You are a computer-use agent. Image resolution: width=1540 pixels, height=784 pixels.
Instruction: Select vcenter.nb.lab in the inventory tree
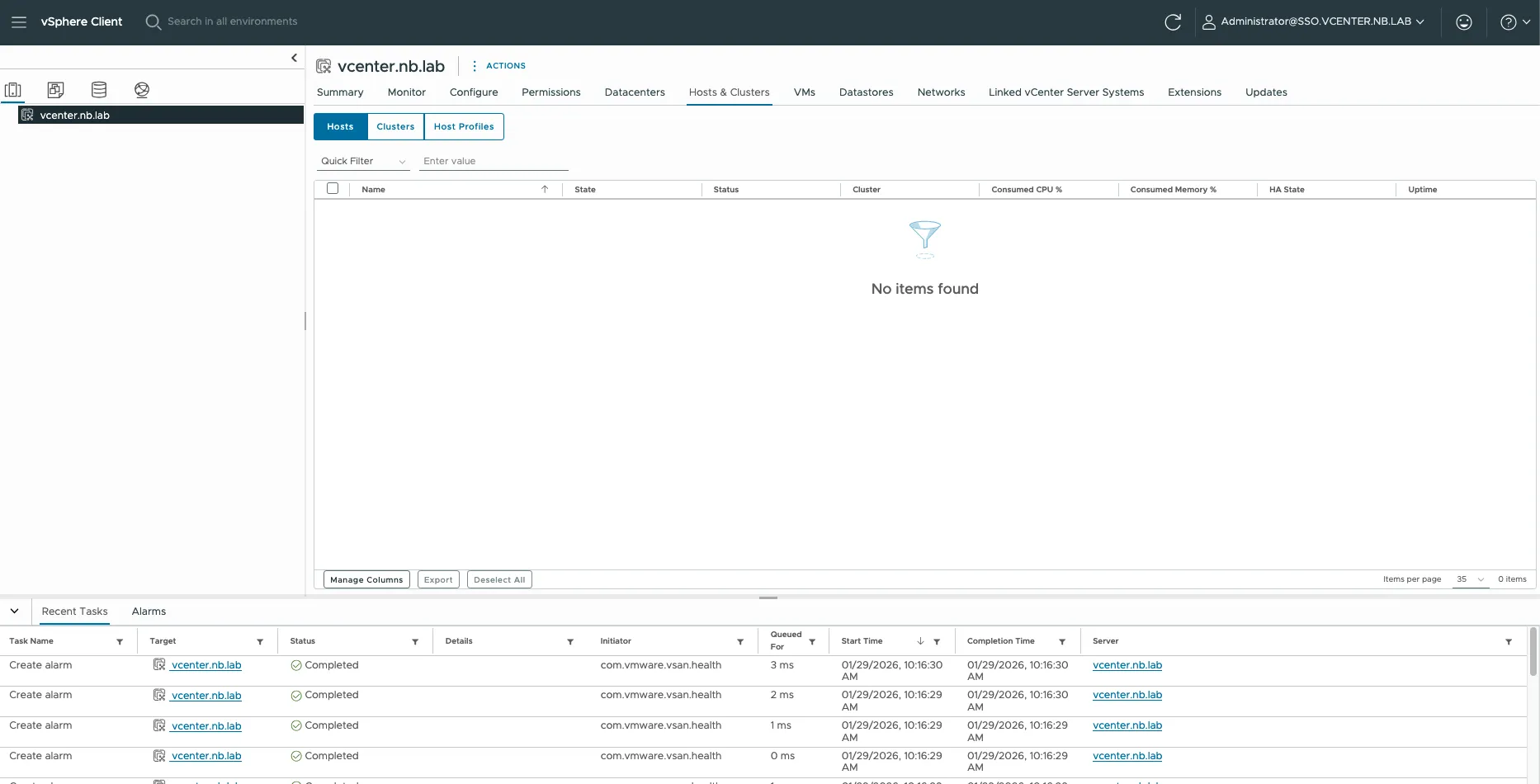tap(161, 116)
